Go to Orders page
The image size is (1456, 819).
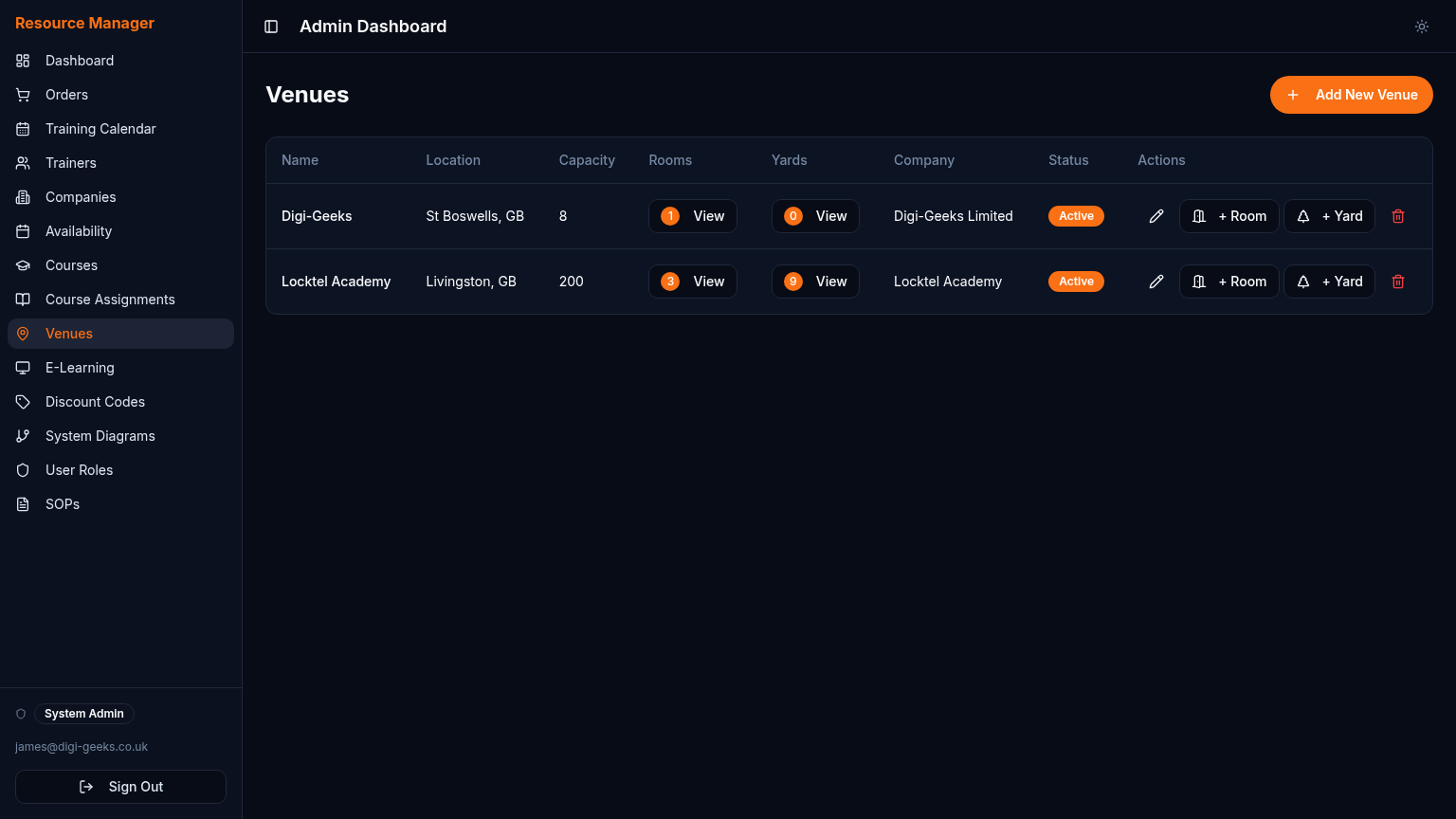point(120,95)
